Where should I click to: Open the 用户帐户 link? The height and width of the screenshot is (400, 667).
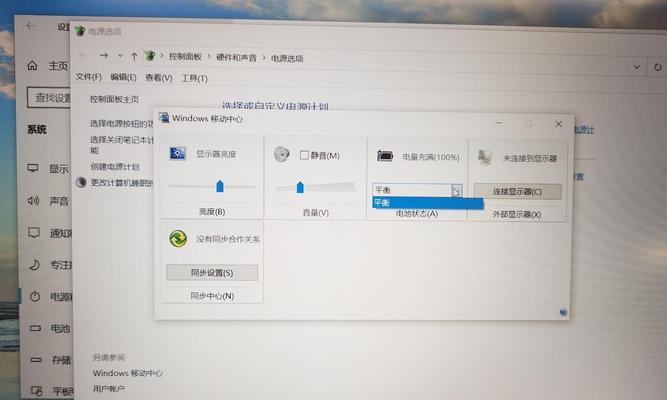pos(109,389)
